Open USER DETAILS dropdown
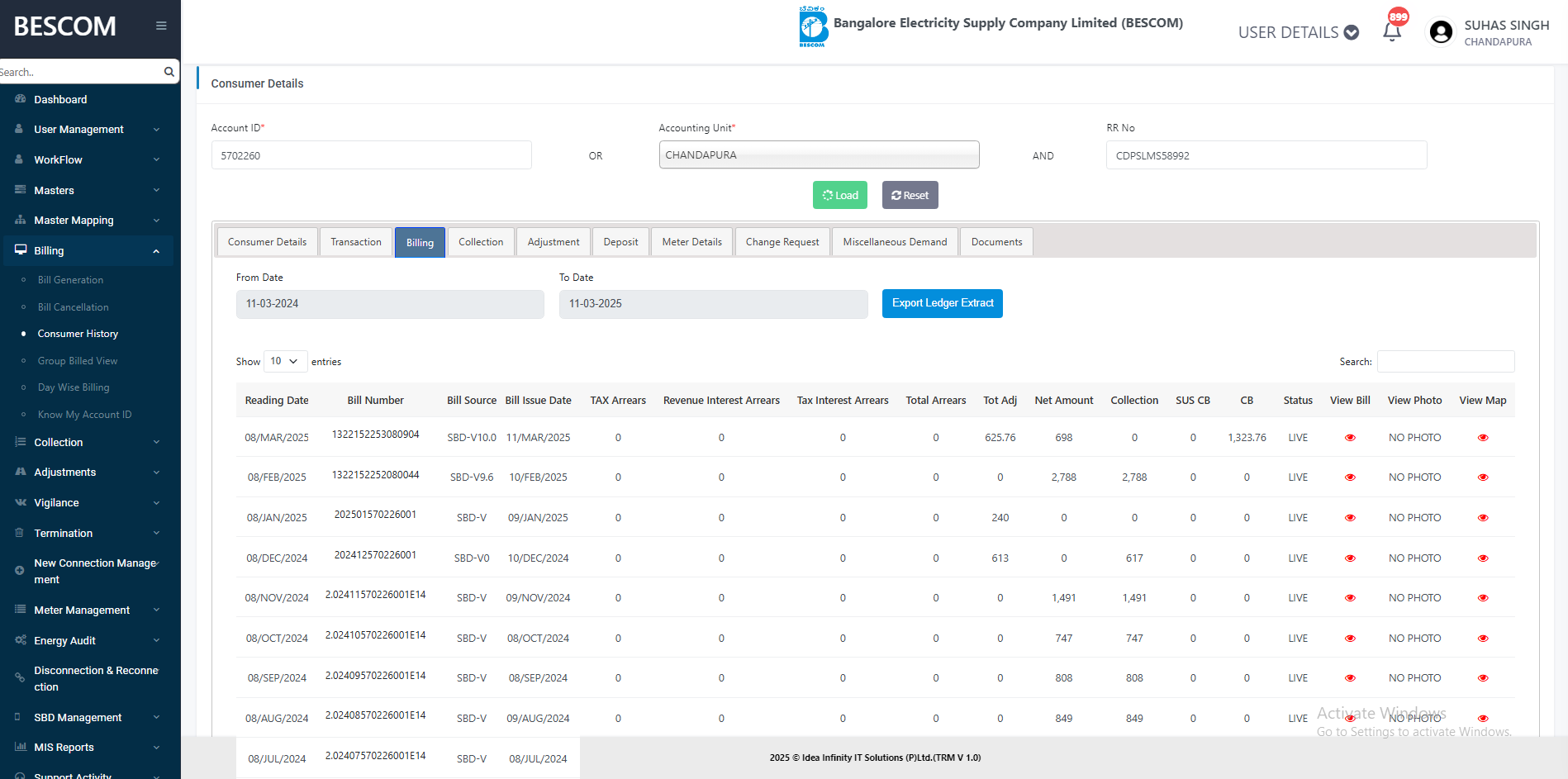Image resolution: width=1568 pixels, height=779 pixels. [x=1298, y=32]
